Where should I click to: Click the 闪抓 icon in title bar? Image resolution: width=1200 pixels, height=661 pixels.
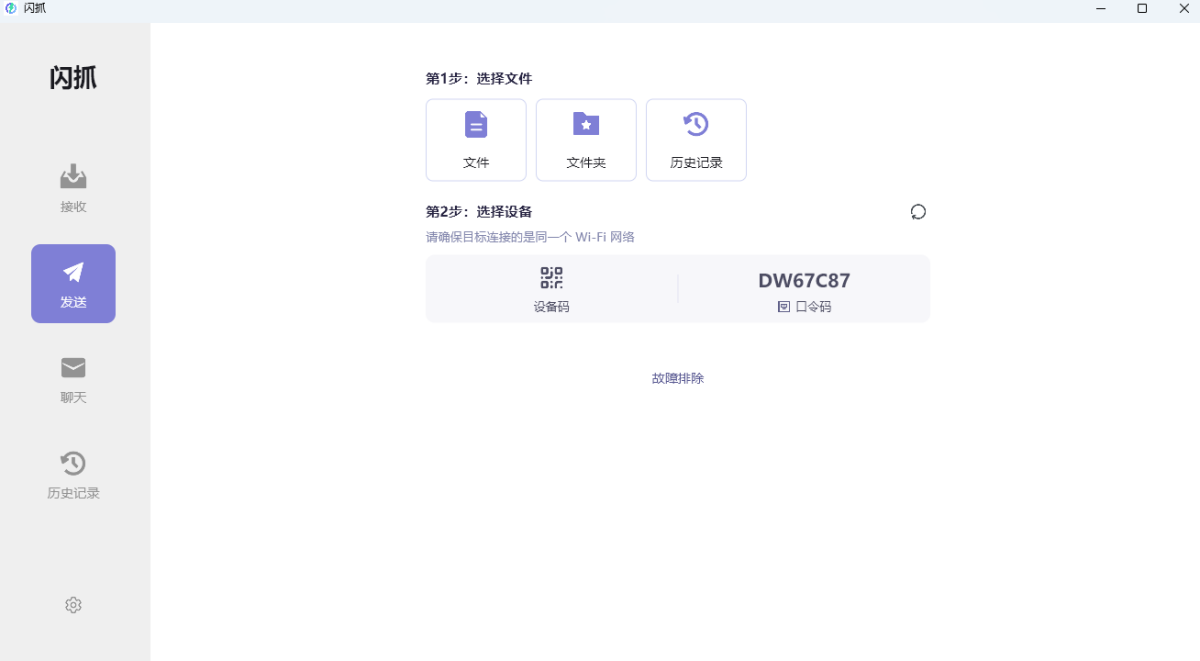point(11,8)
